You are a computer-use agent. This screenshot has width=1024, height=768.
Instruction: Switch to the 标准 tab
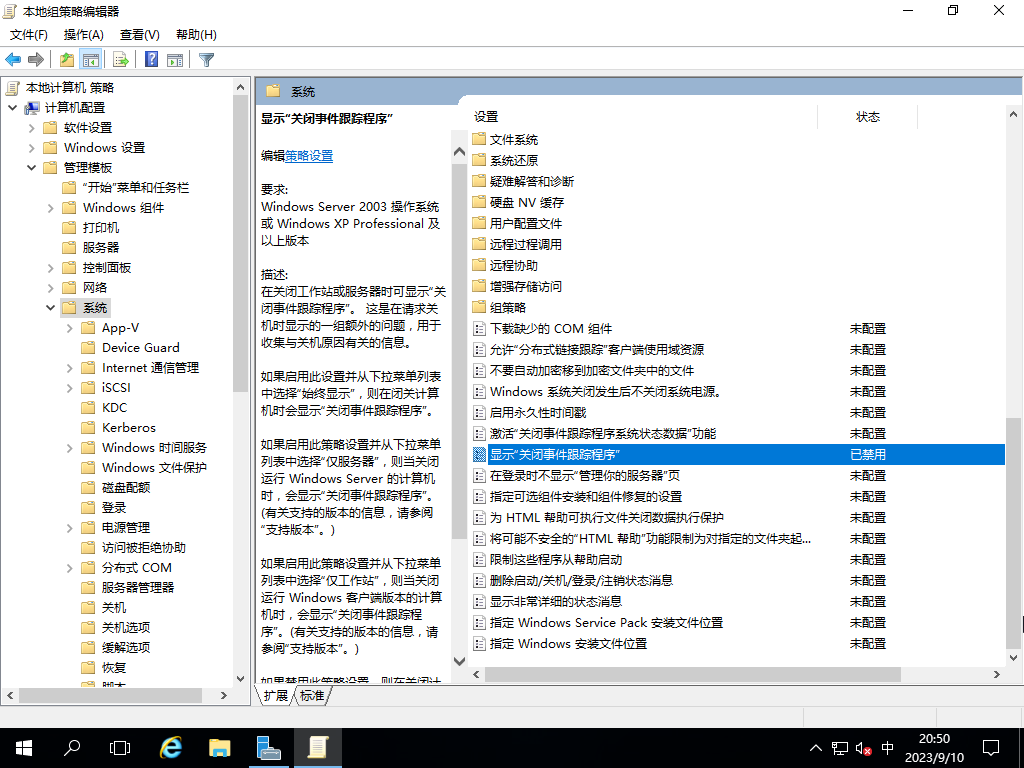pyautogui.click(x=312, y=696)
